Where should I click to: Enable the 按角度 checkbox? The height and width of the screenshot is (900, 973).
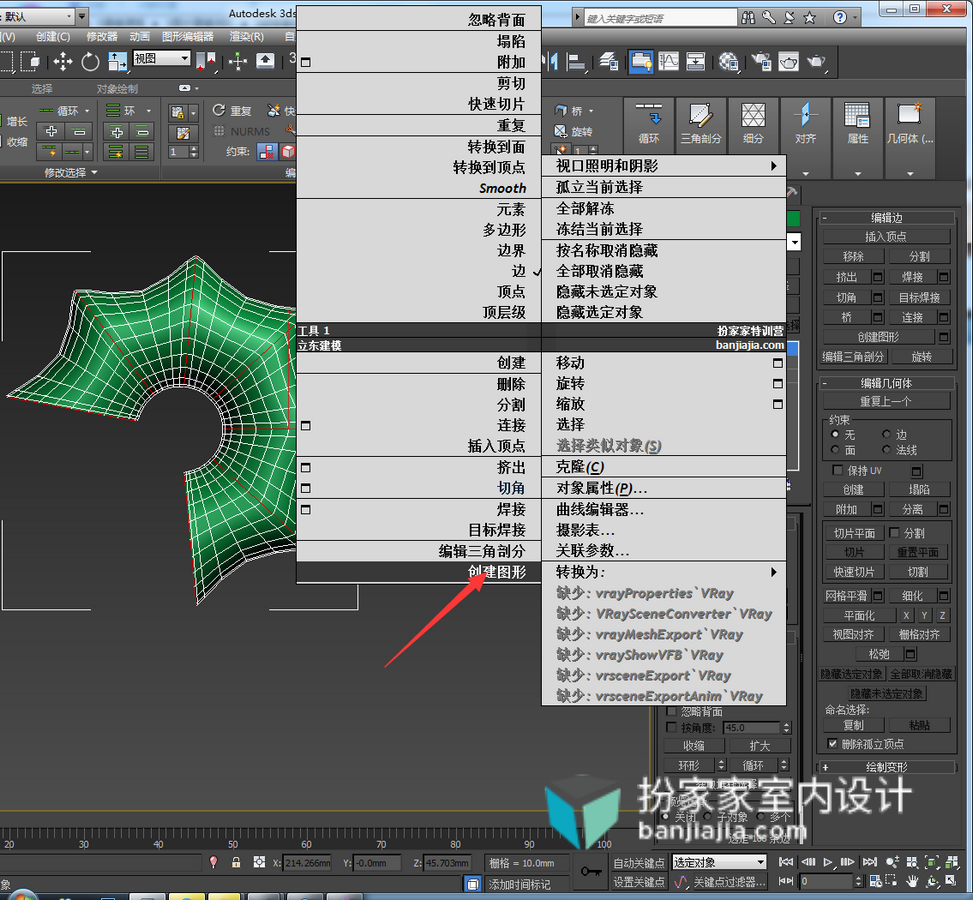tap(671, 727)
